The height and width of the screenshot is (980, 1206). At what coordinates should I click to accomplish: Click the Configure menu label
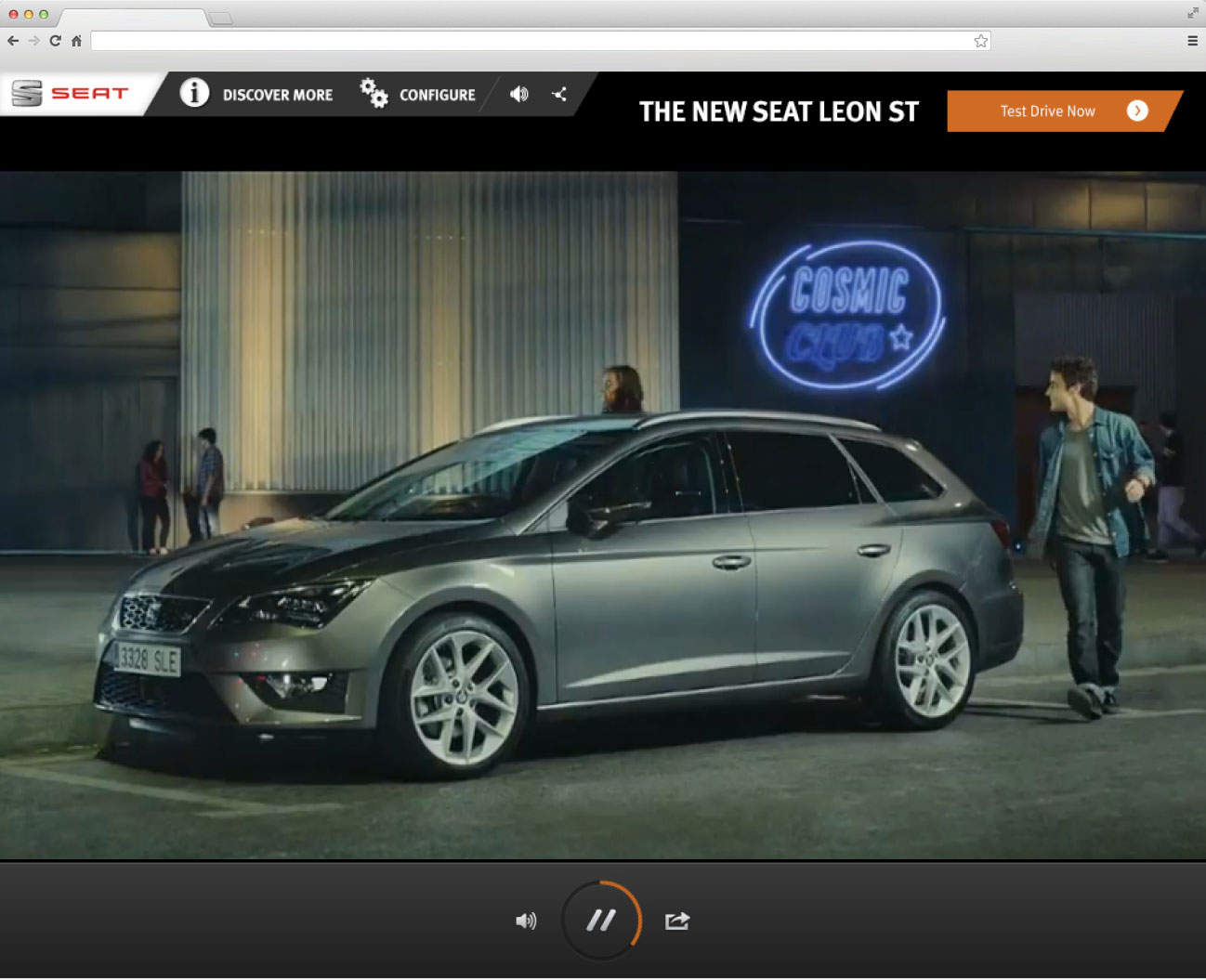(438, 95)
